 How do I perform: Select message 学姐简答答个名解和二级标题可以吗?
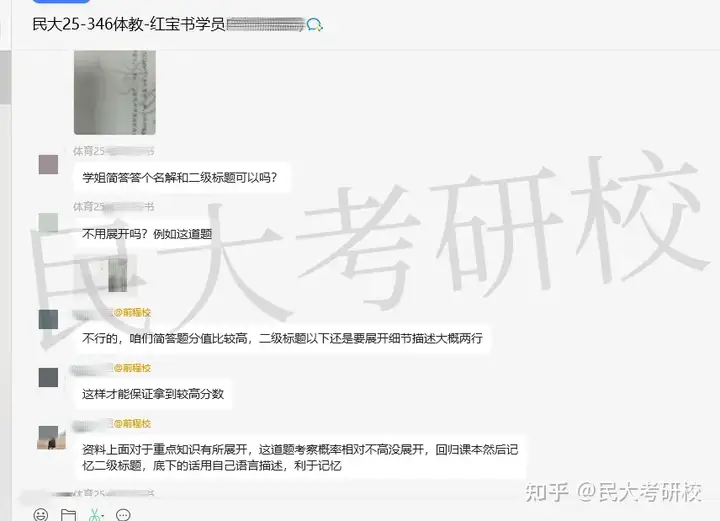182,178
